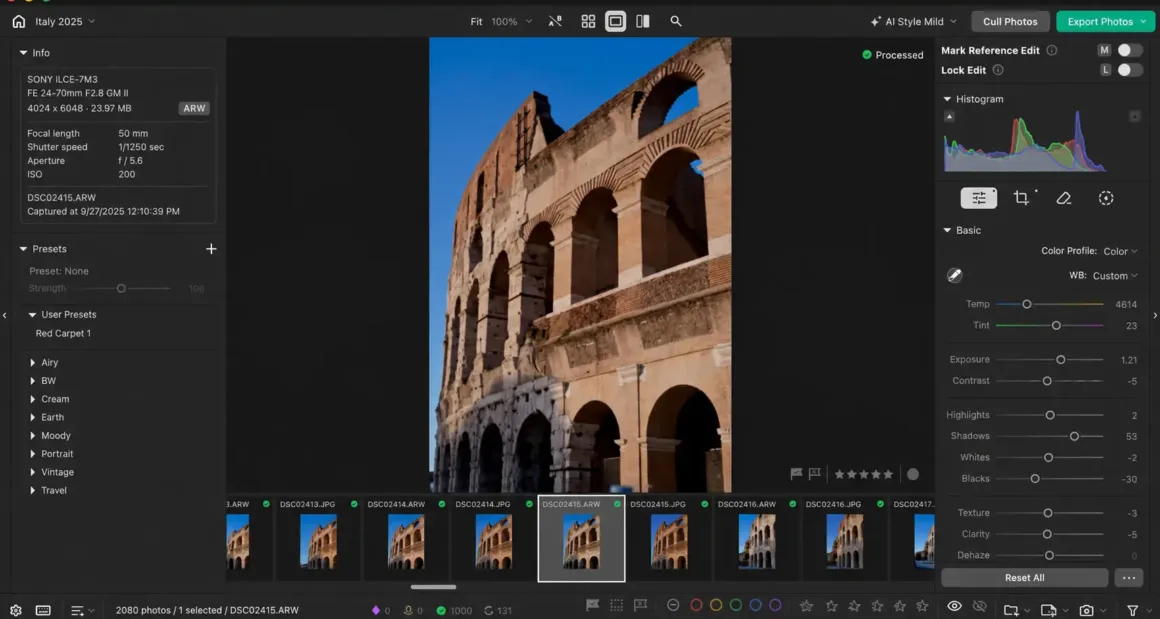Hide photos with crossed-eye icon

979,606
